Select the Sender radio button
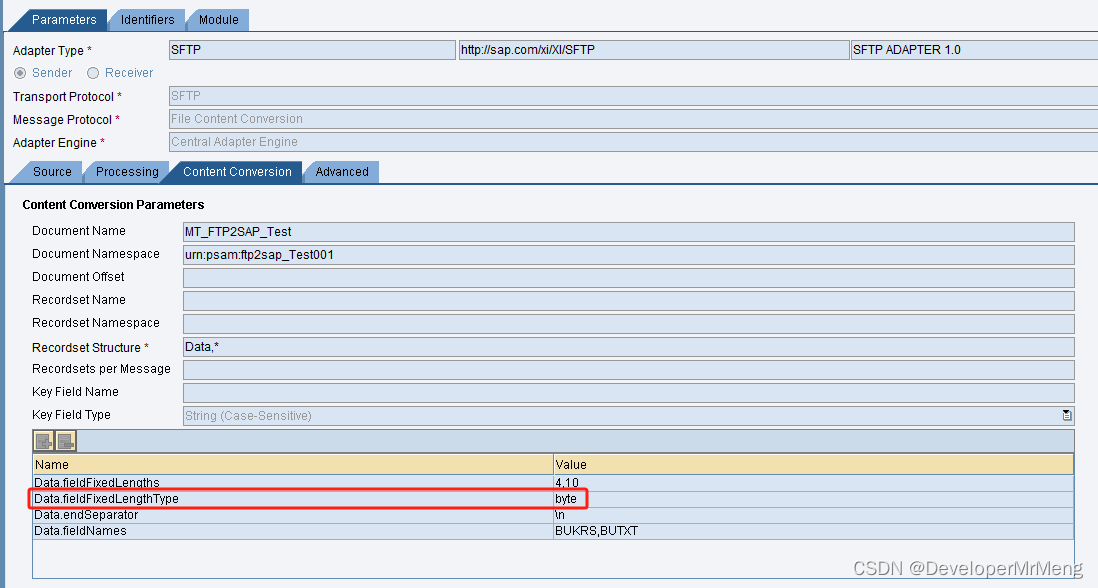The height and width of the screenshot is (588, 1098). click(x=20, y=72)
